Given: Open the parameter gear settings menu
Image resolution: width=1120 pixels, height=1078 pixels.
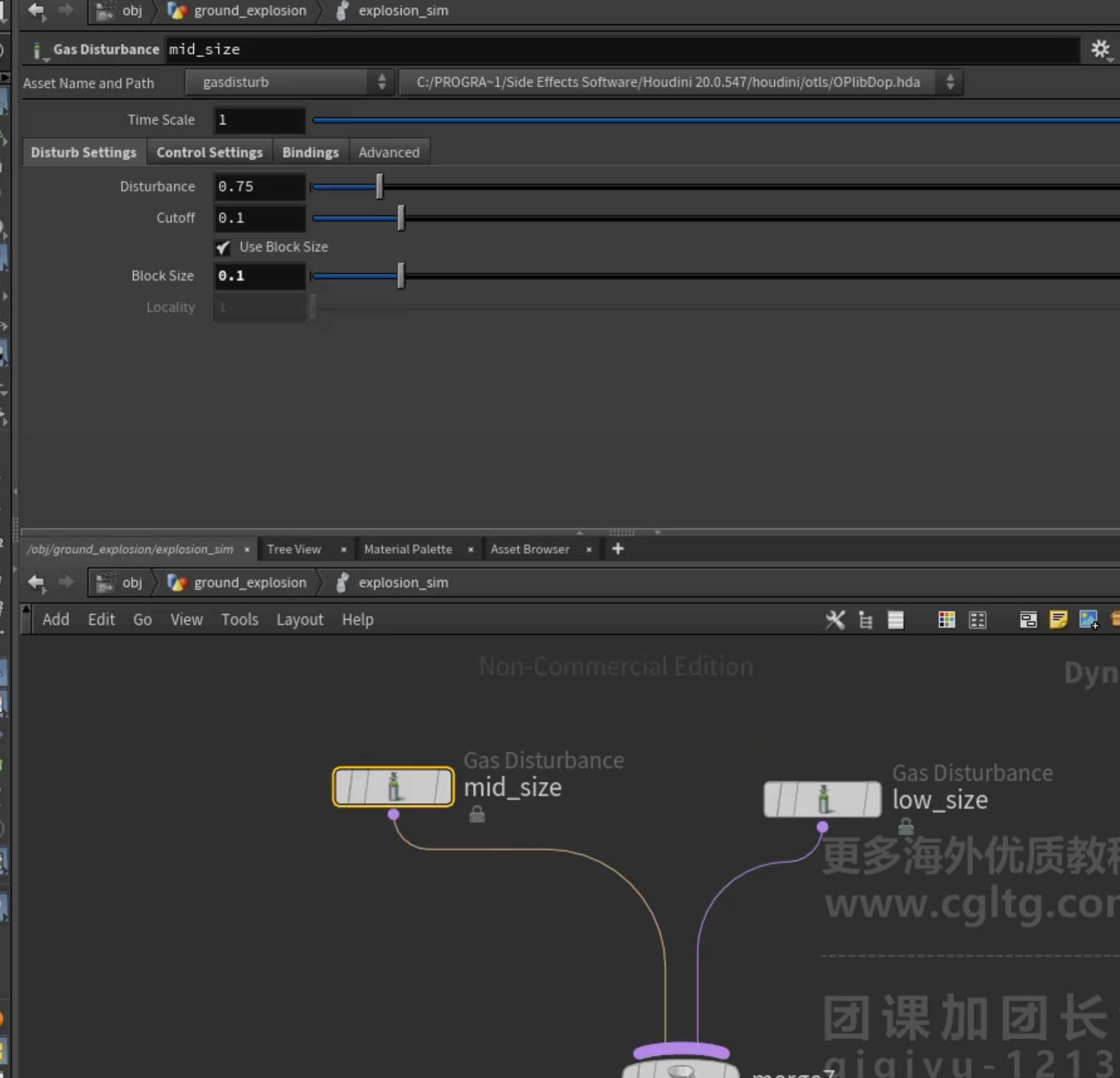Looking at the screenshot, I should click(x=1101, y=49).
